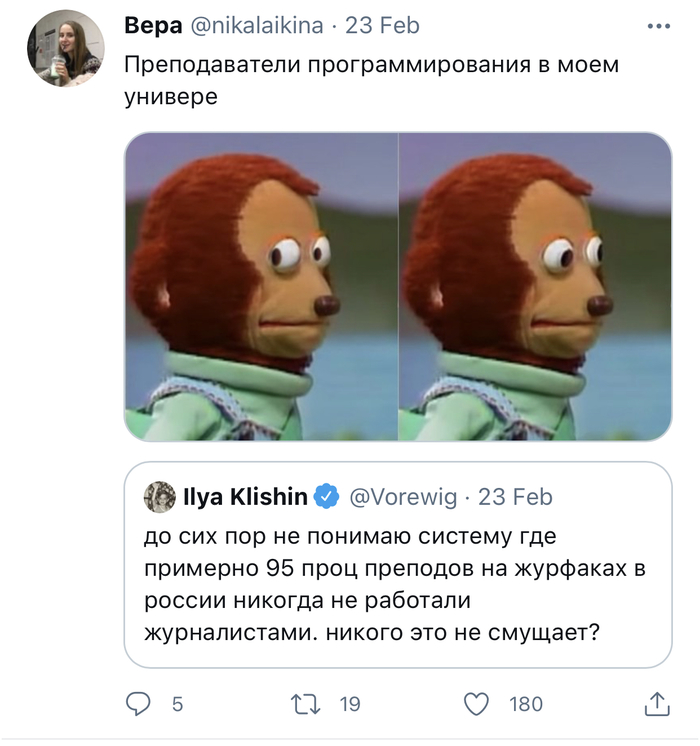Viewport: 700px width, 746px height.
Task: Open the @Vorewig handle
Action: [404, 496]
